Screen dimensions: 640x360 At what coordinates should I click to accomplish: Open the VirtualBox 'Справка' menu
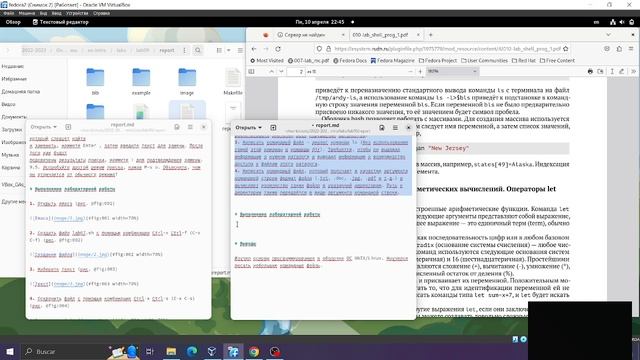click(x=101, y=13)
